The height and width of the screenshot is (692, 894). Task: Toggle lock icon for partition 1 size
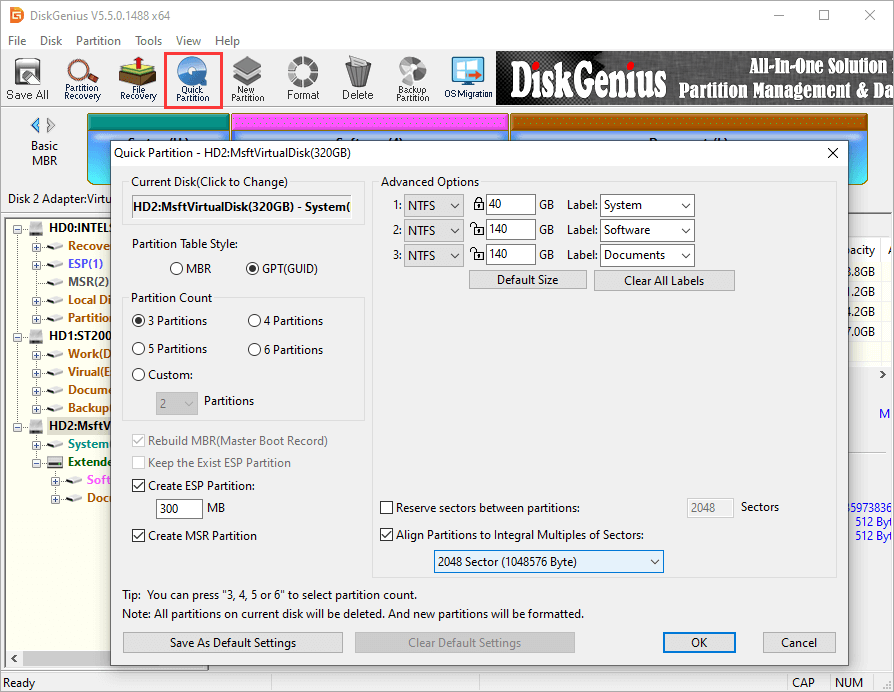click(x=478, y=205)
